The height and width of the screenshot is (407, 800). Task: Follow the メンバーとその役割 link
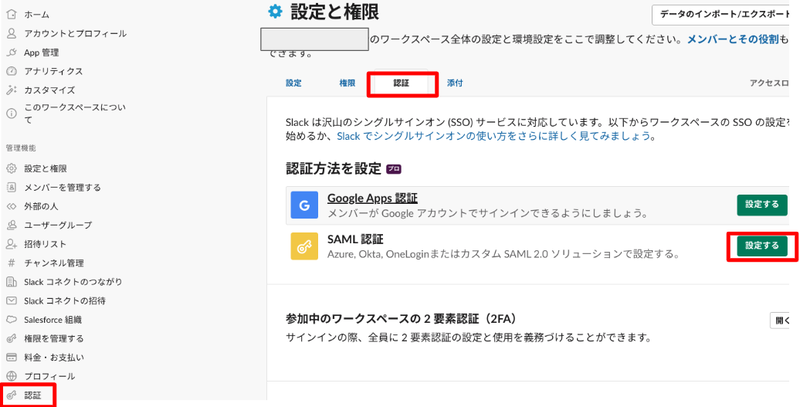coord(733,39)
